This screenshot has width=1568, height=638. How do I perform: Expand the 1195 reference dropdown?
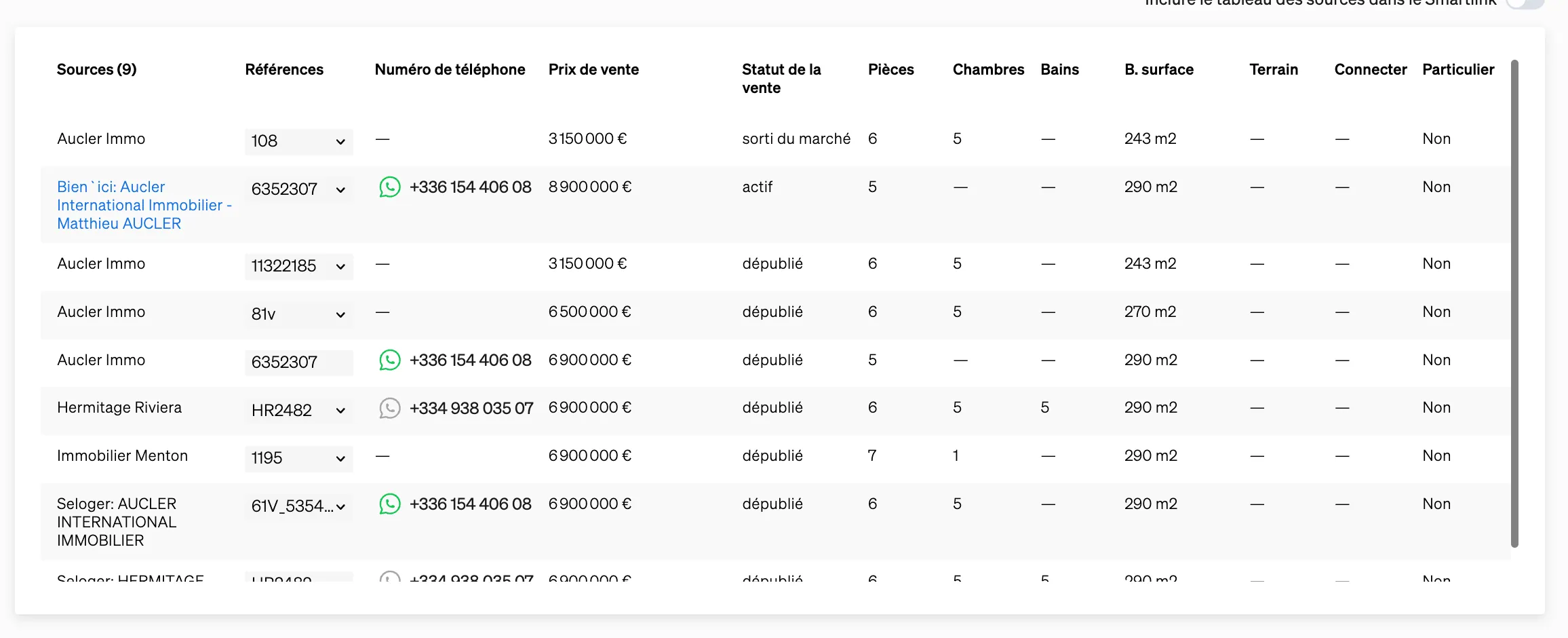[x=299, y=458]
